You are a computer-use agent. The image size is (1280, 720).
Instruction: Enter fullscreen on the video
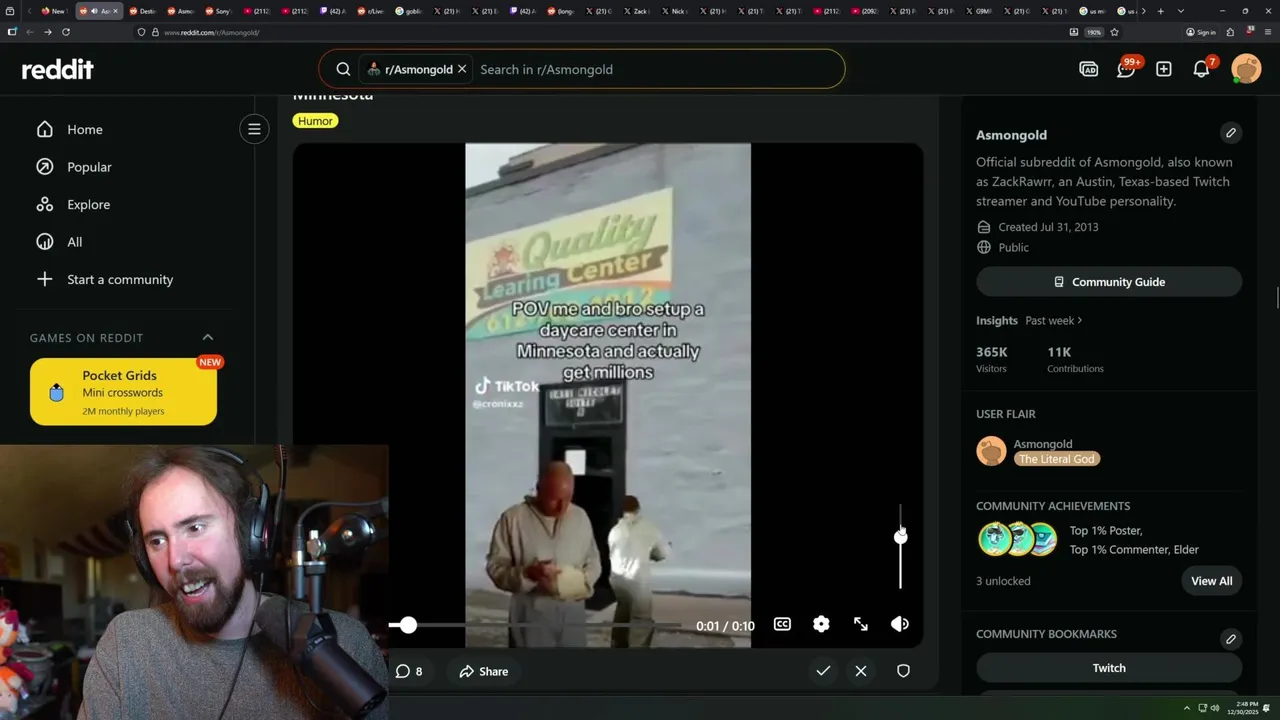tap(861, 624)
